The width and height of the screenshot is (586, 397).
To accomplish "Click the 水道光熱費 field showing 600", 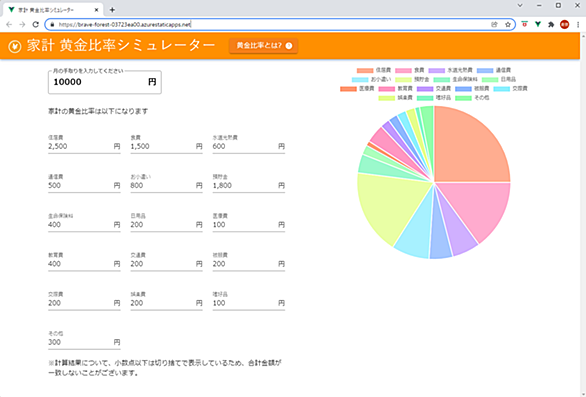I will pos(249,144).
